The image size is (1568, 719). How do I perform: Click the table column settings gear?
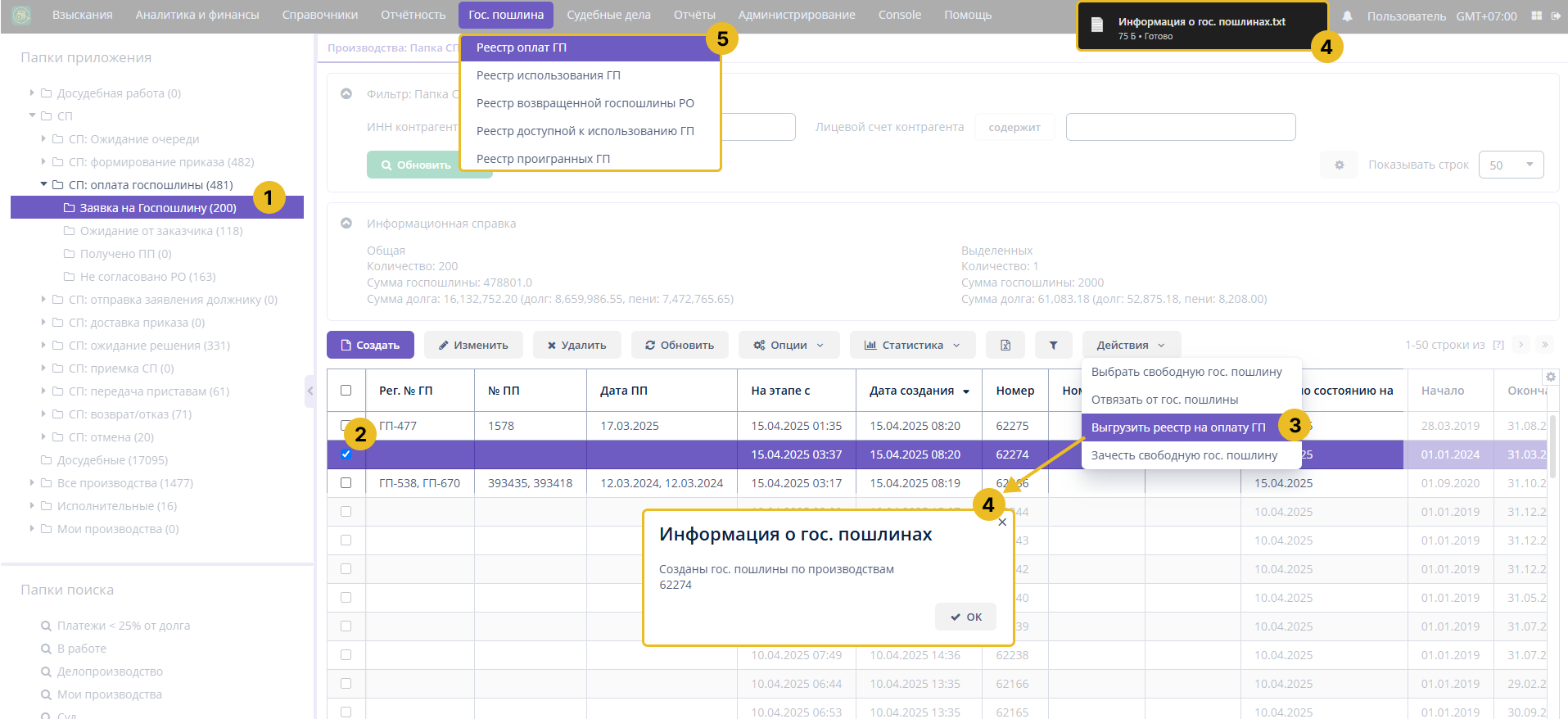coord(1550,377)
